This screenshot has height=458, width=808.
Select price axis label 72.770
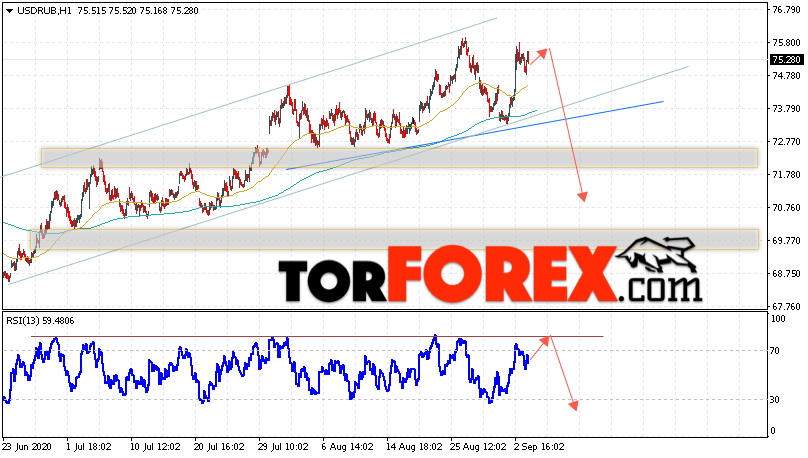tap(786, 142)
